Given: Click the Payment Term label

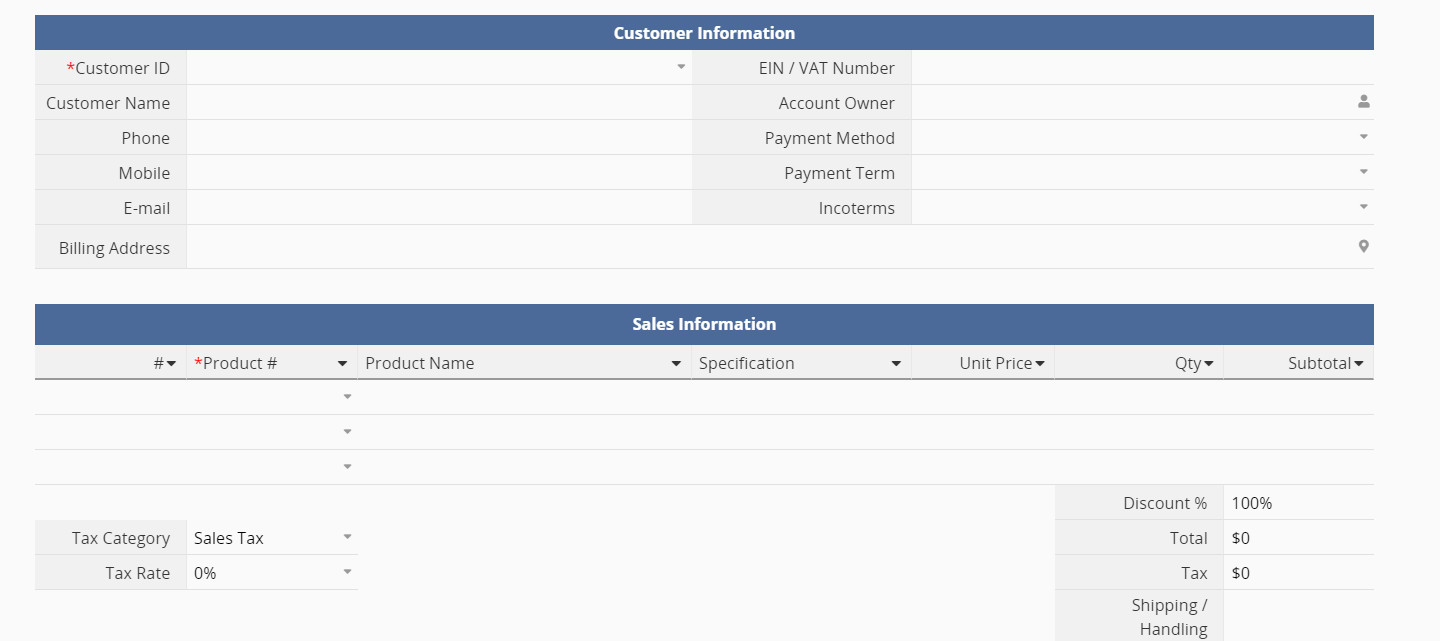Looking at the screenshot, I should (840, 173).
